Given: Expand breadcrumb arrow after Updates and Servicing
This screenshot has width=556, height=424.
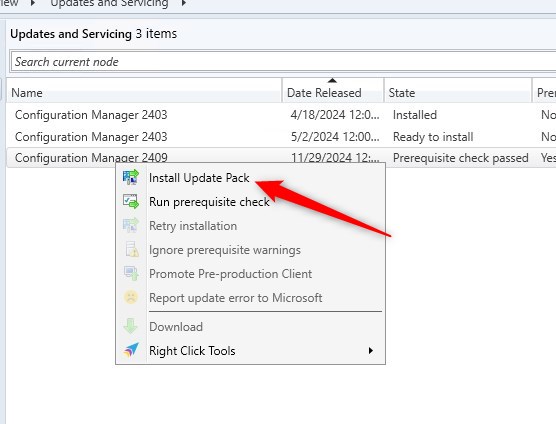Looking at the screenshot, I should 184,4.
